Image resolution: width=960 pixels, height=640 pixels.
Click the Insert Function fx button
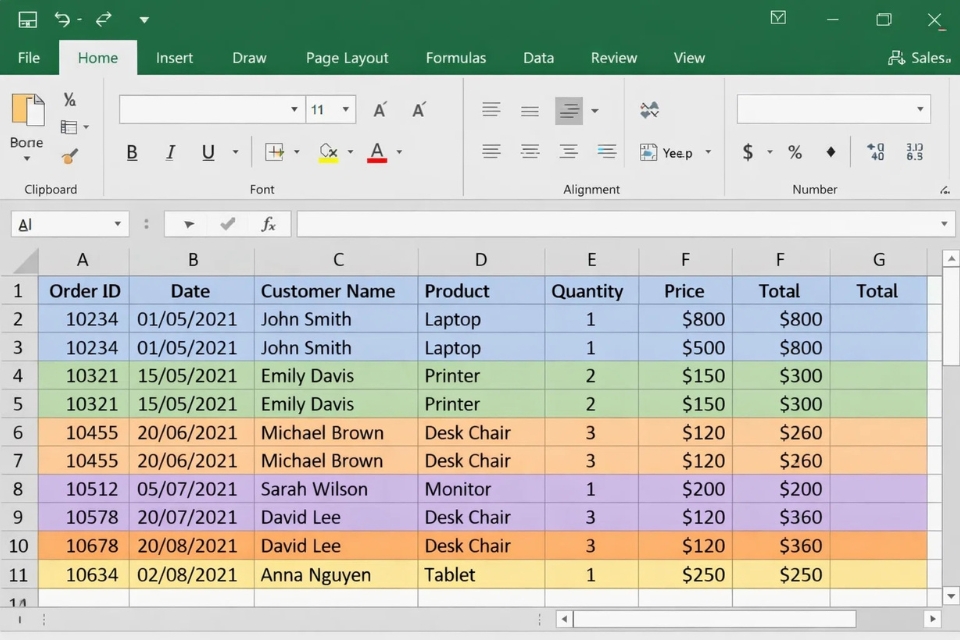pos(268,224)
